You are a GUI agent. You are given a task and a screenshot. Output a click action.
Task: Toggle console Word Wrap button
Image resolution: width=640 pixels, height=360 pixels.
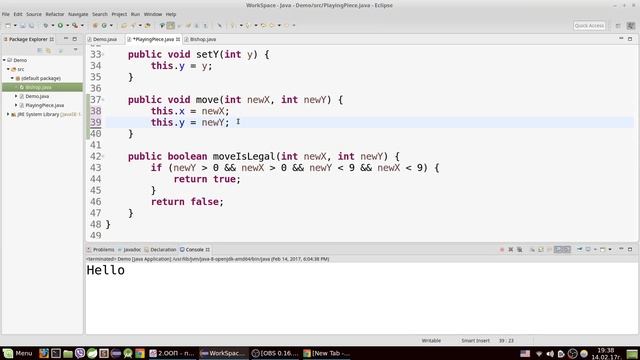(x=549, y=249)
